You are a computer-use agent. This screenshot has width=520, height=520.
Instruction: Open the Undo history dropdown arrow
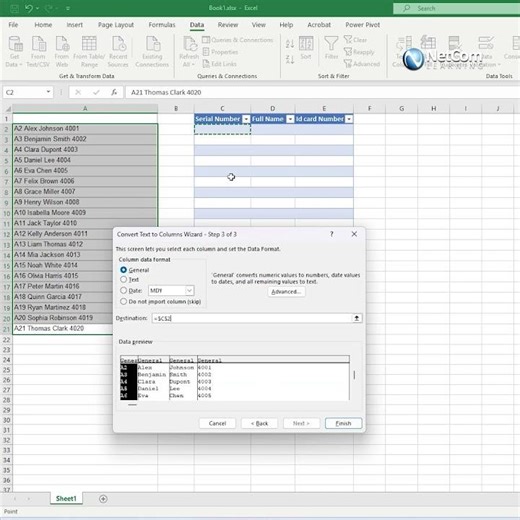(37, 8)
